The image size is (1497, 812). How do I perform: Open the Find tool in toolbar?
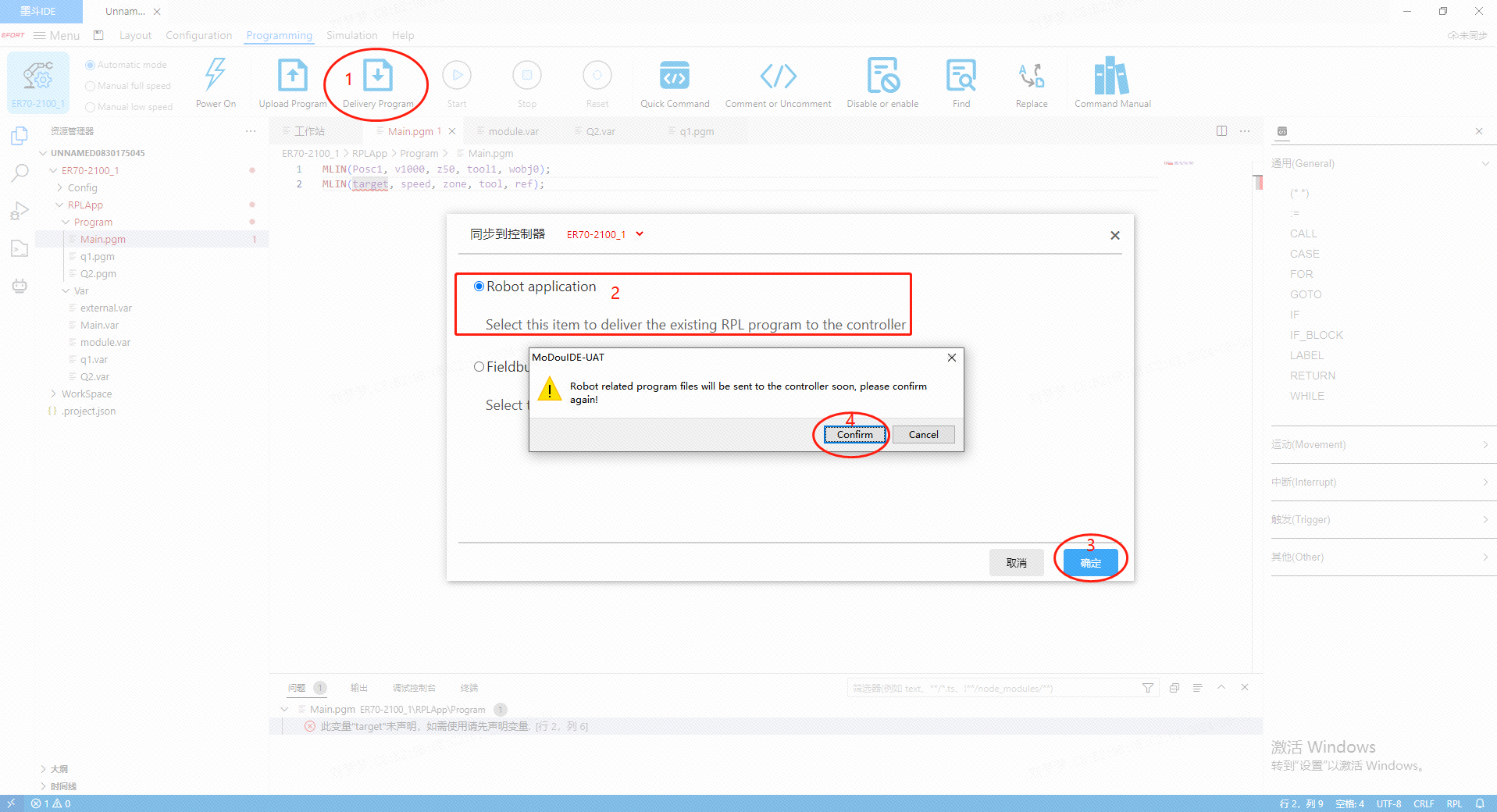point(961,77)
